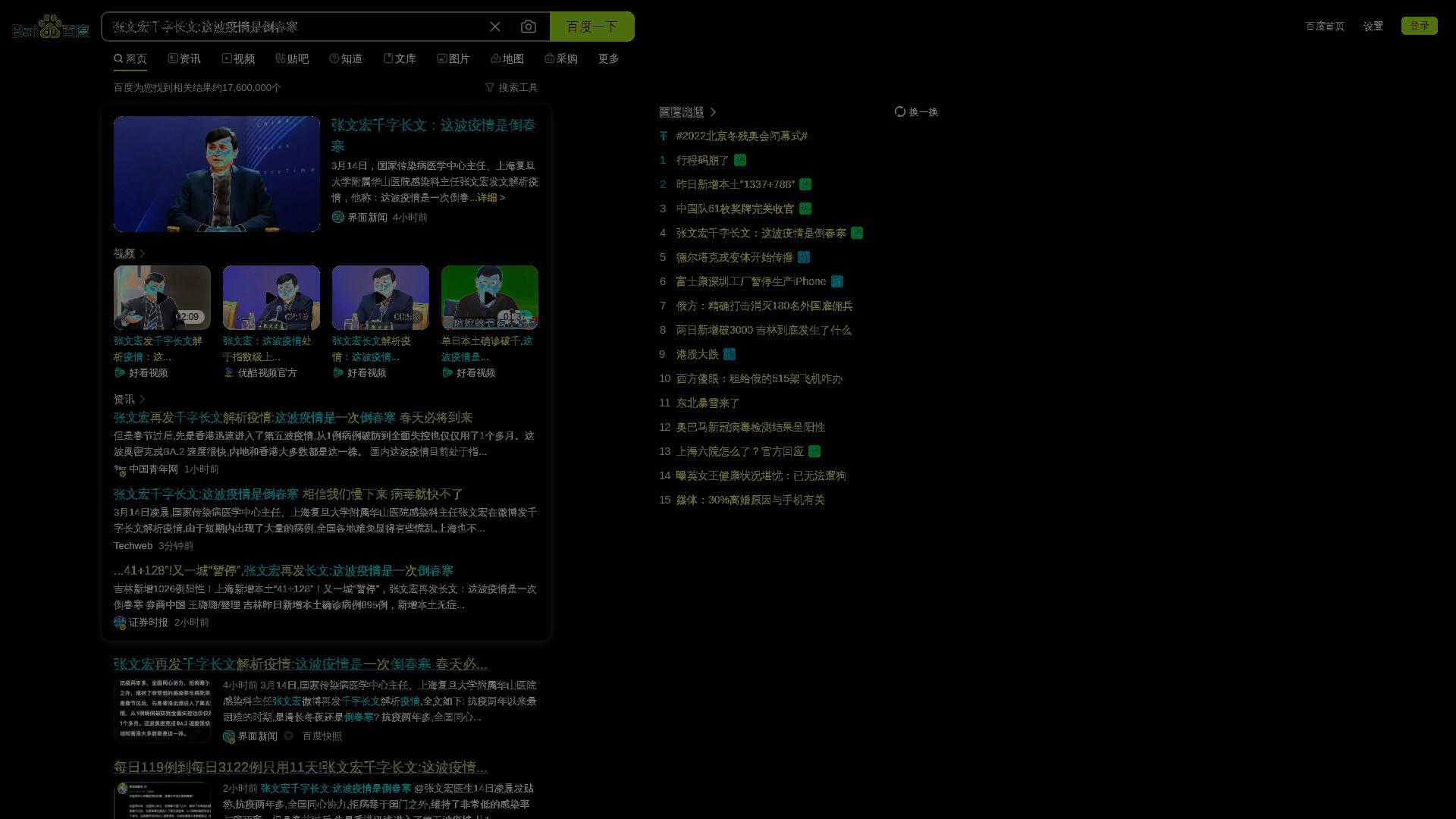Switch to the 视频 tab
This screenshot has width=1456, height=819.
coord(238,58)
